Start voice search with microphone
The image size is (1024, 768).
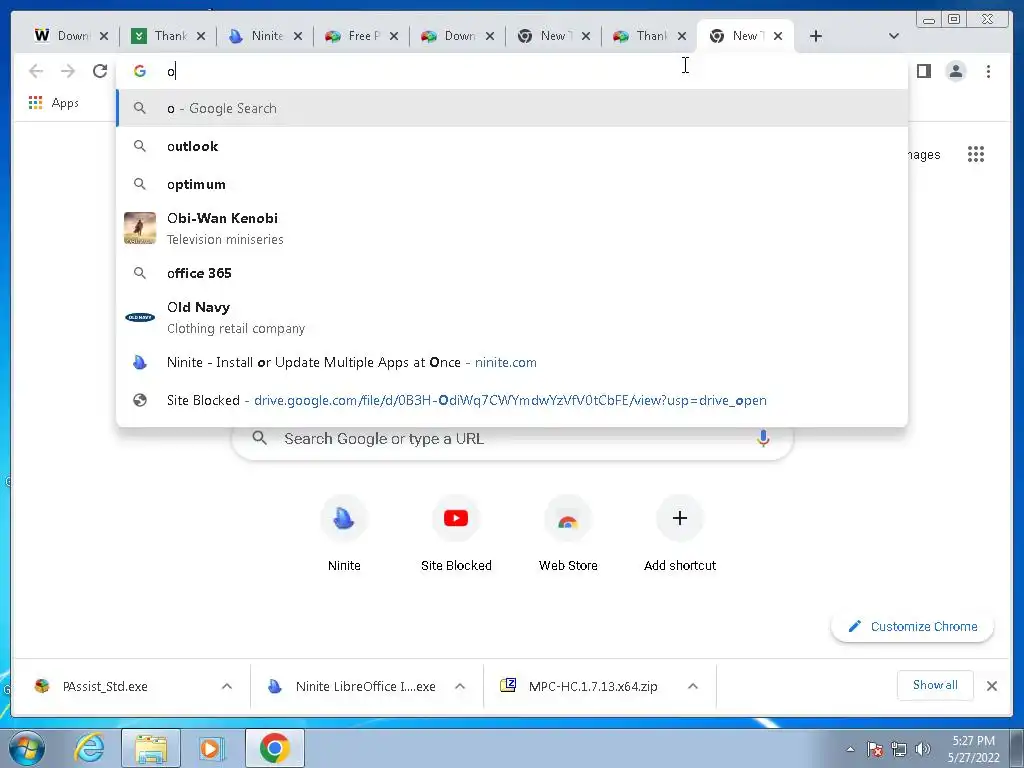763,438
